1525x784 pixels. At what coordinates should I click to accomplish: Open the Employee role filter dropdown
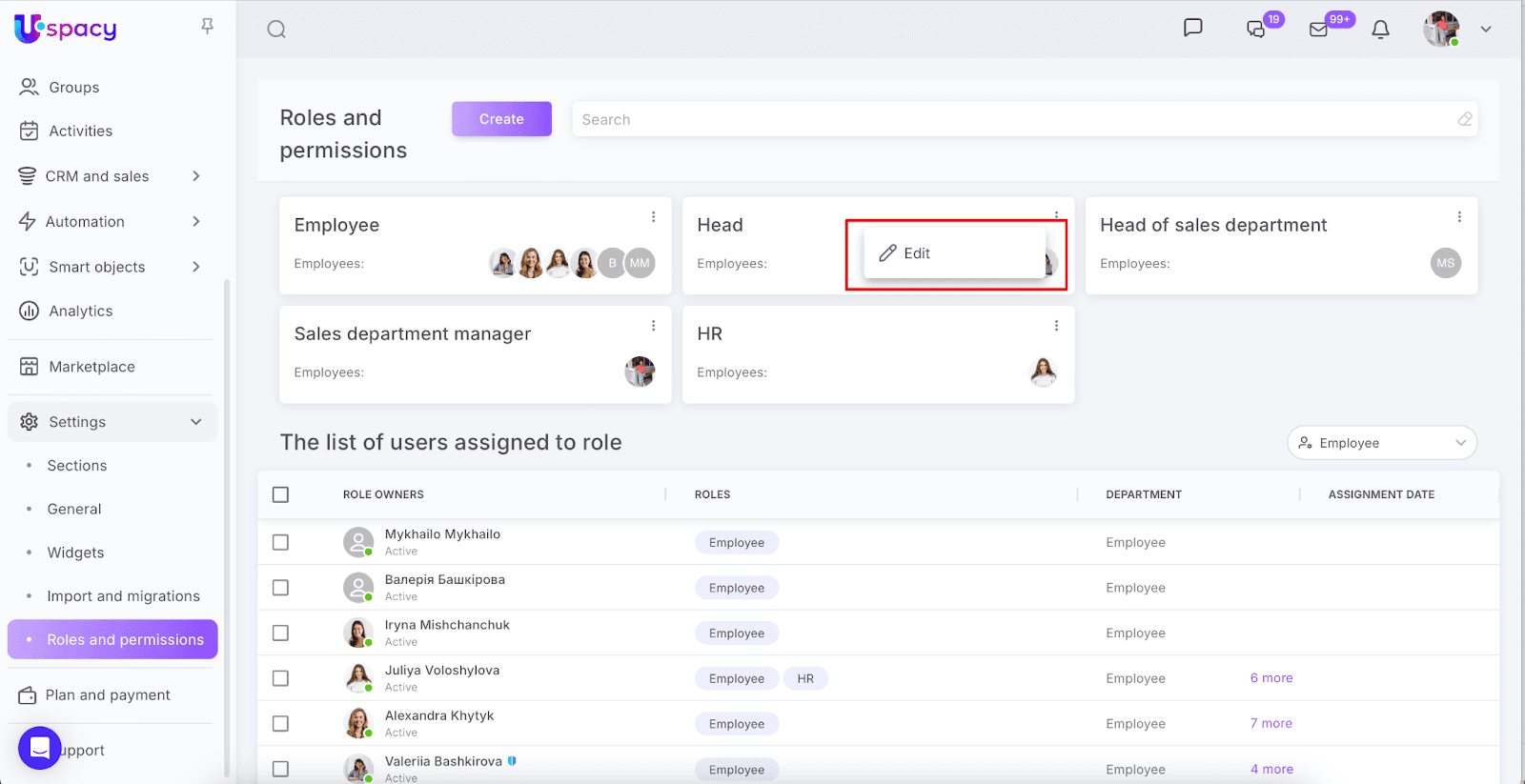tap(1381, 443)
